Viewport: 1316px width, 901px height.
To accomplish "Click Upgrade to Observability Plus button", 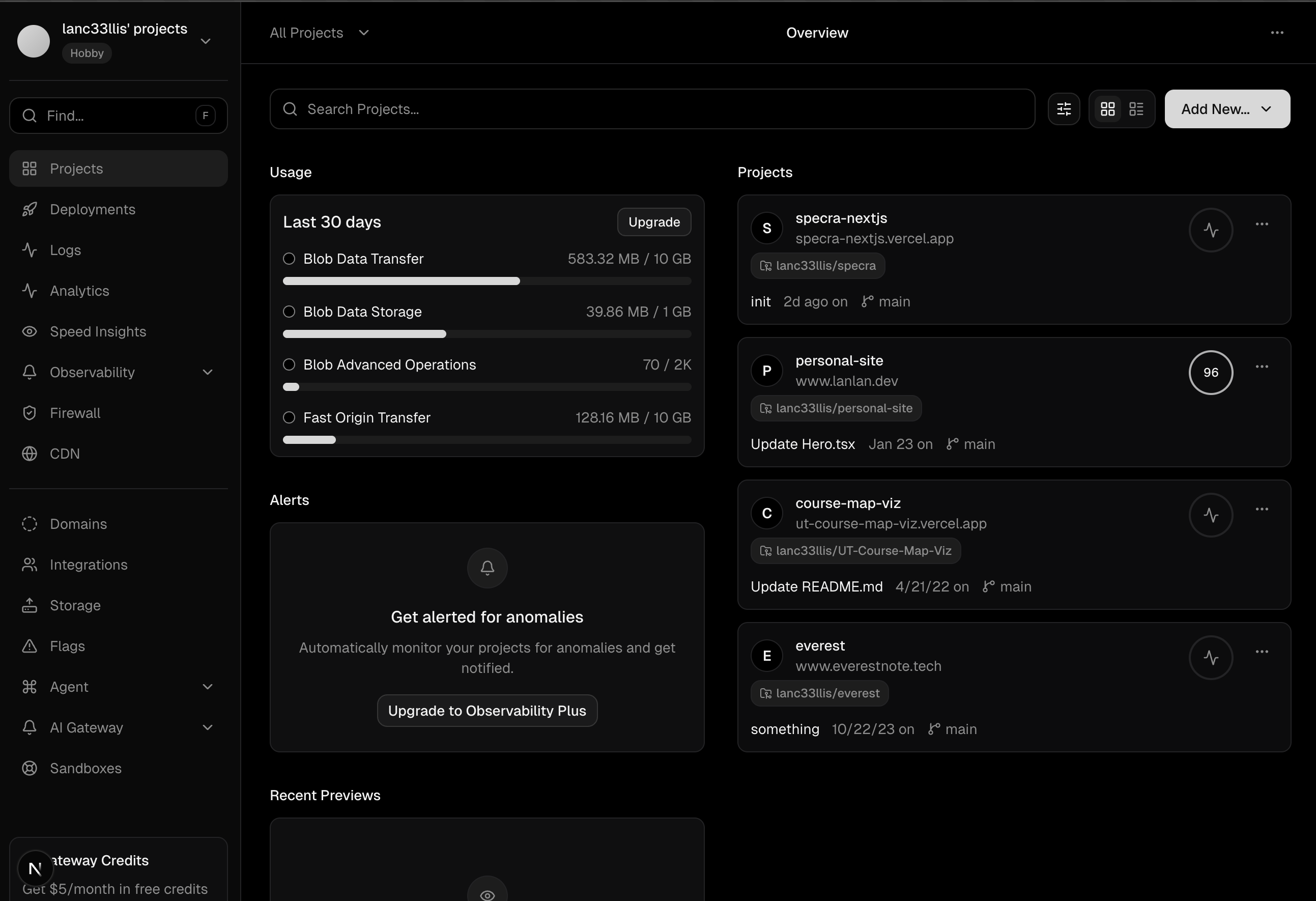I will tap(487, 711).
